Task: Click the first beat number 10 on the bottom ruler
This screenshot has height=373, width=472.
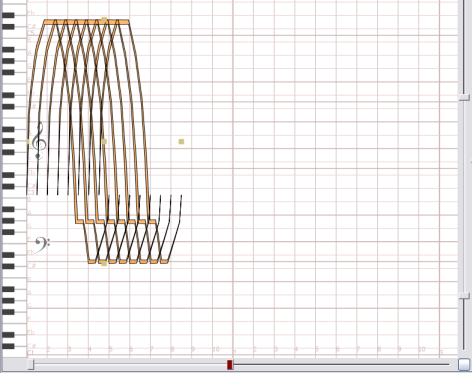Action: coord(216,349)
